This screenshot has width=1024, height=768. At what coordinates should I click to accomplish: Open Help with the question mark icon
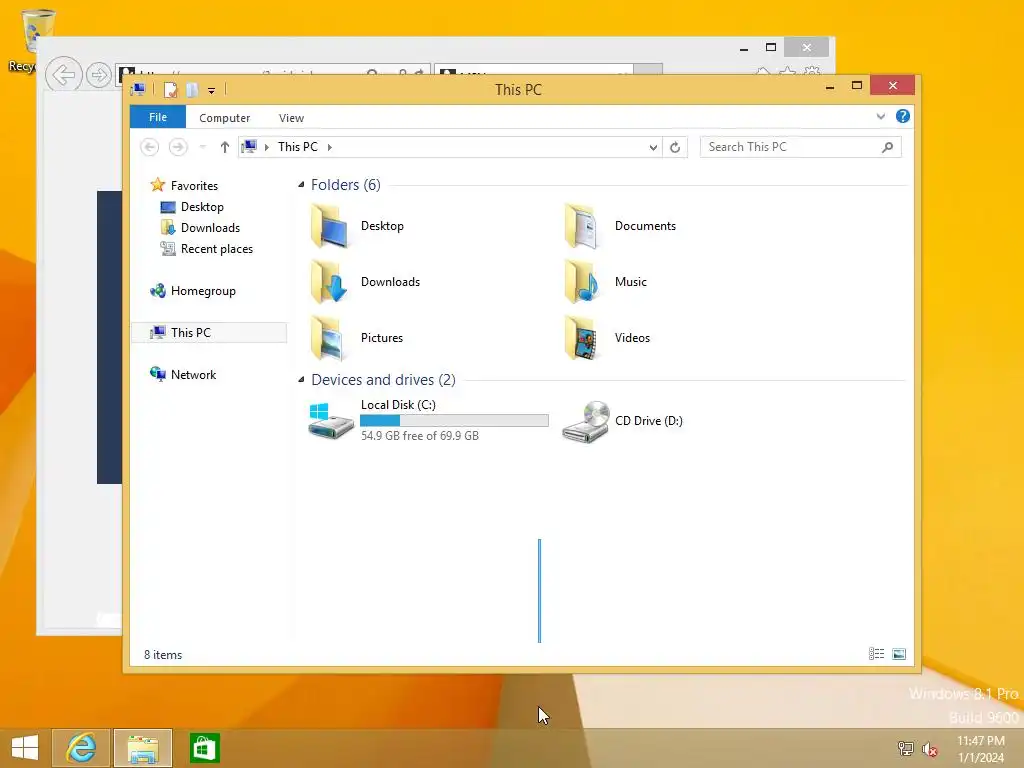click(903, 116)
